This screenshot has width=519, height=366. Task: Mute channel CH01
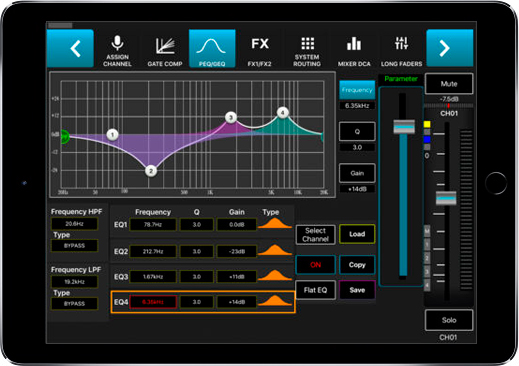pos(449,84)
